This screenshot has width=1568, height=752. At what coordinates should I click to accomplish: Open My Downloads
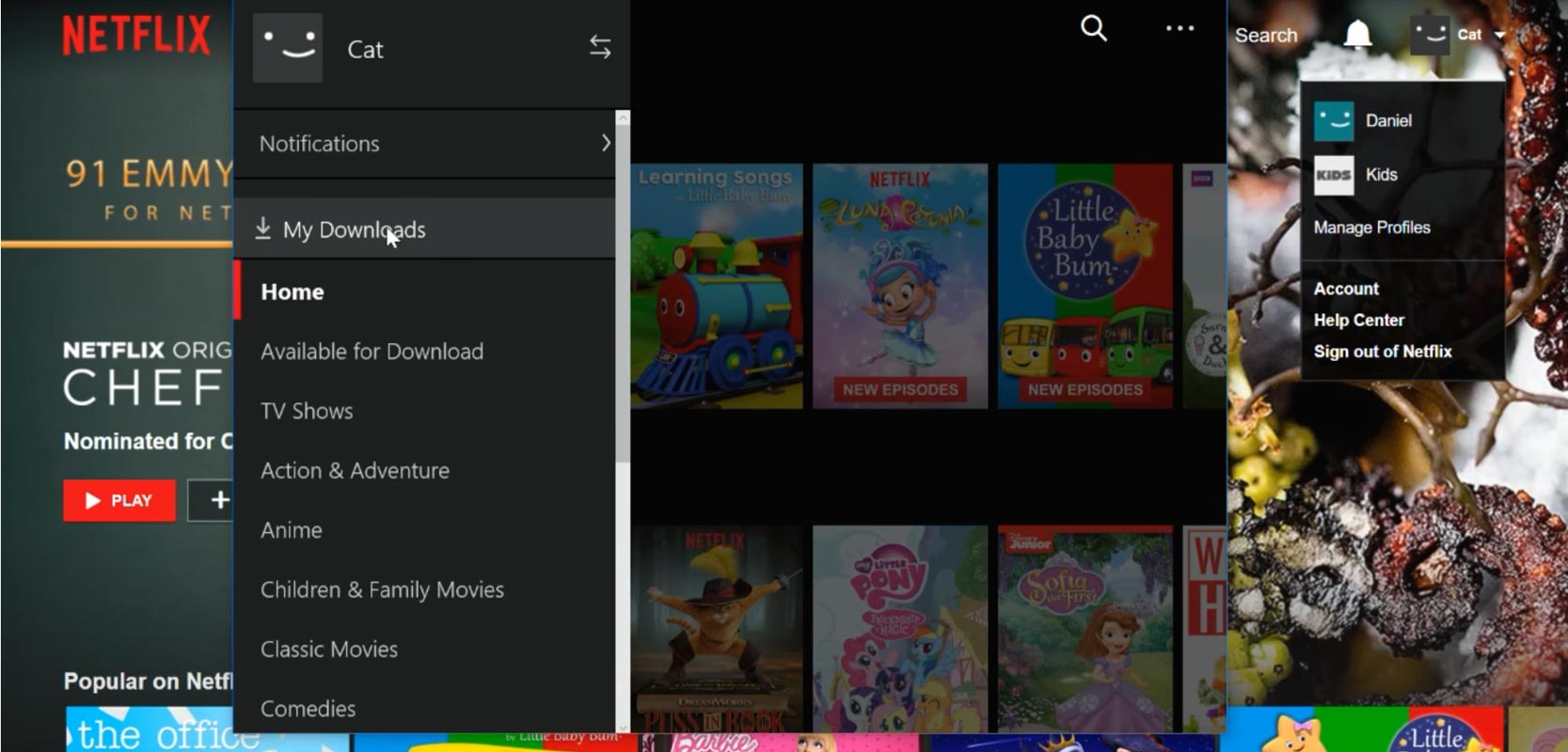coord(424,228)
